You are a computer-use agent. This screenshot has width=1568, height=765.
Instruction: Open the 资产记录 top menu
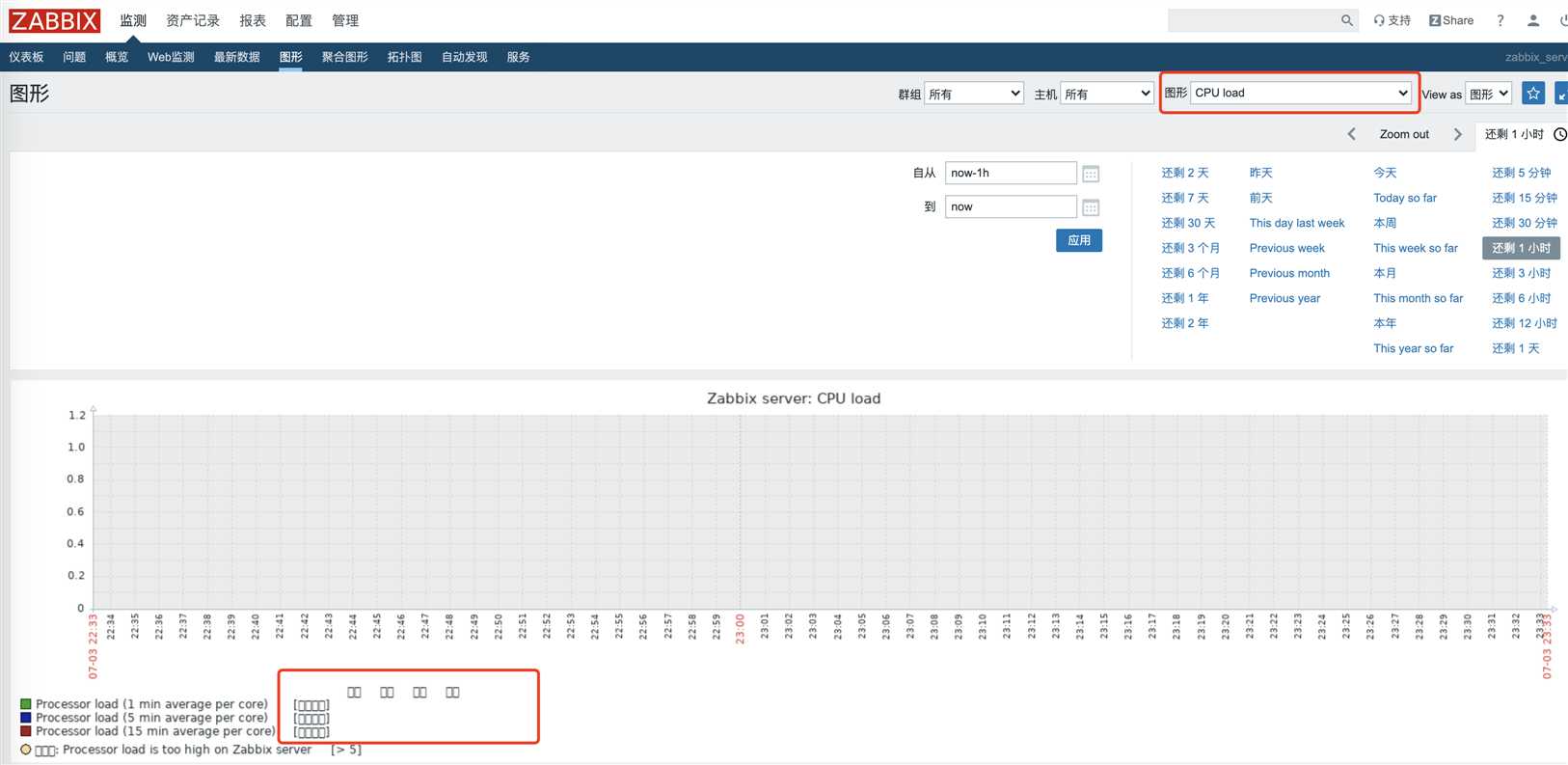(193, 20)
